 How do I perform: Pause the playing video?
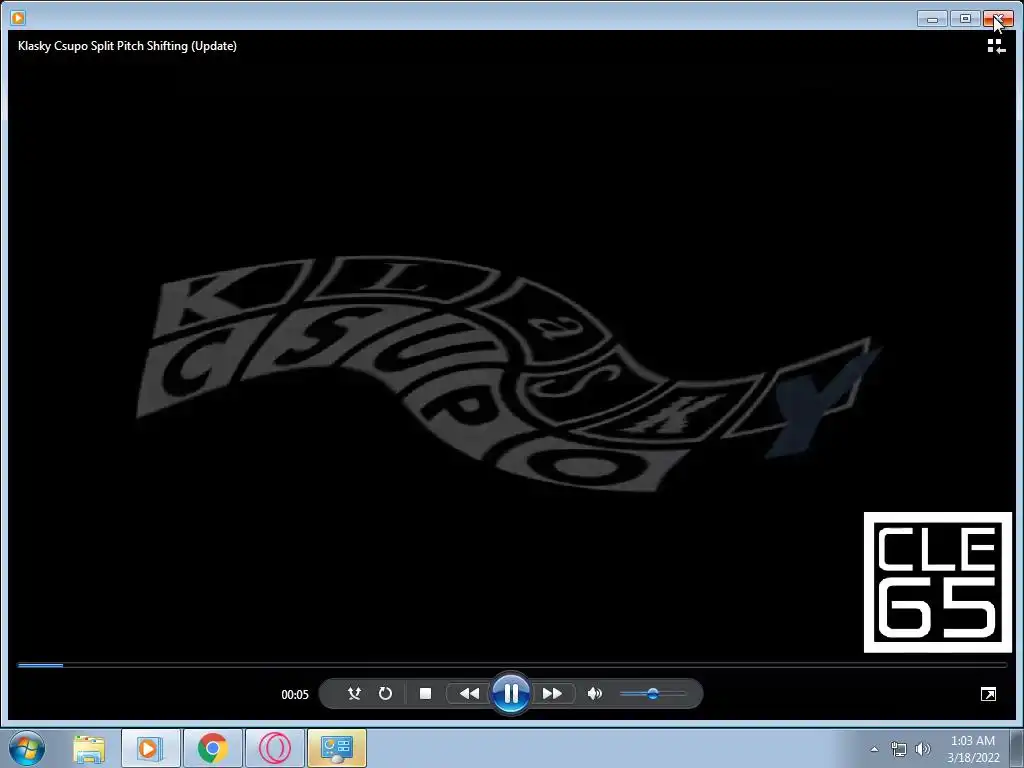click(511, 694)
